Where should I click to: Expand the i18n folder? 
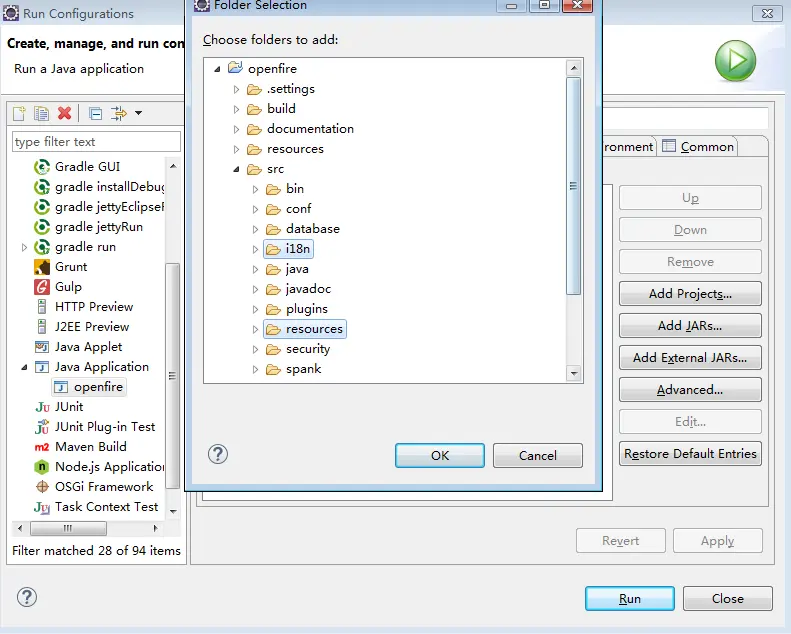255,249
